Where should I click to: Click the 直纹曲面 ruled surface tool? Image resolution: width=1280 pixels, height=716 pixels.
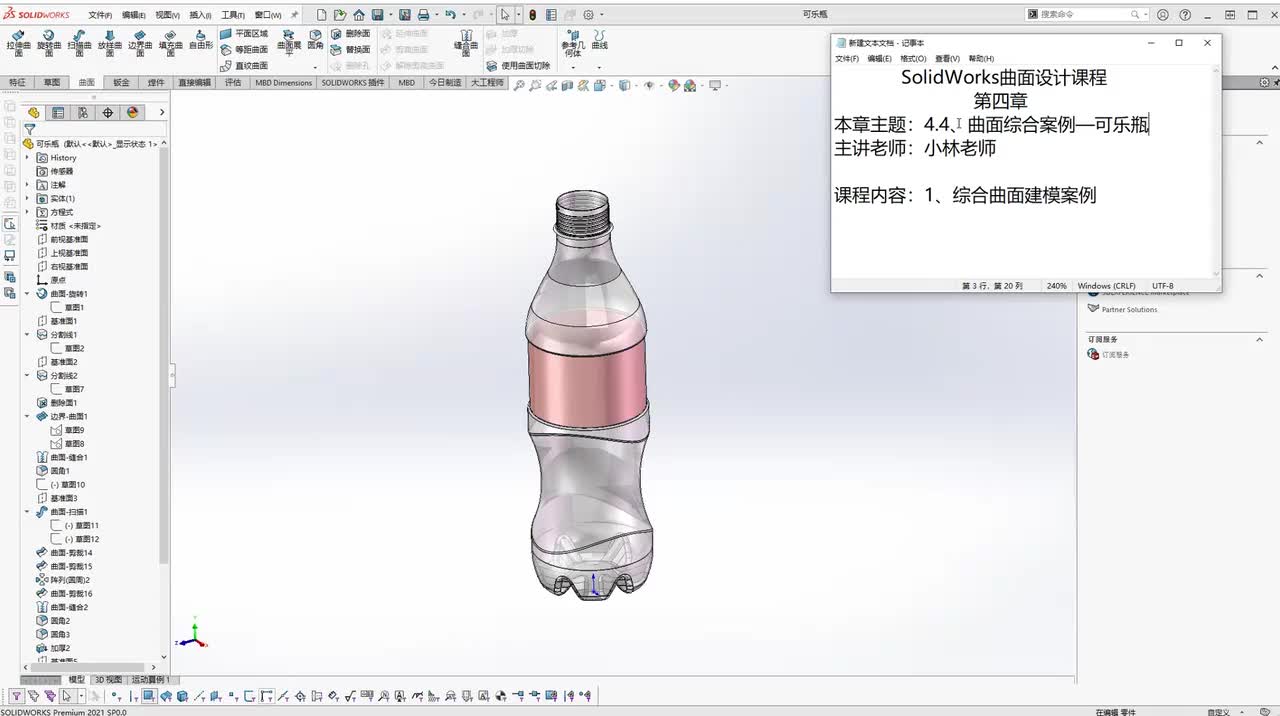(244, 65)
